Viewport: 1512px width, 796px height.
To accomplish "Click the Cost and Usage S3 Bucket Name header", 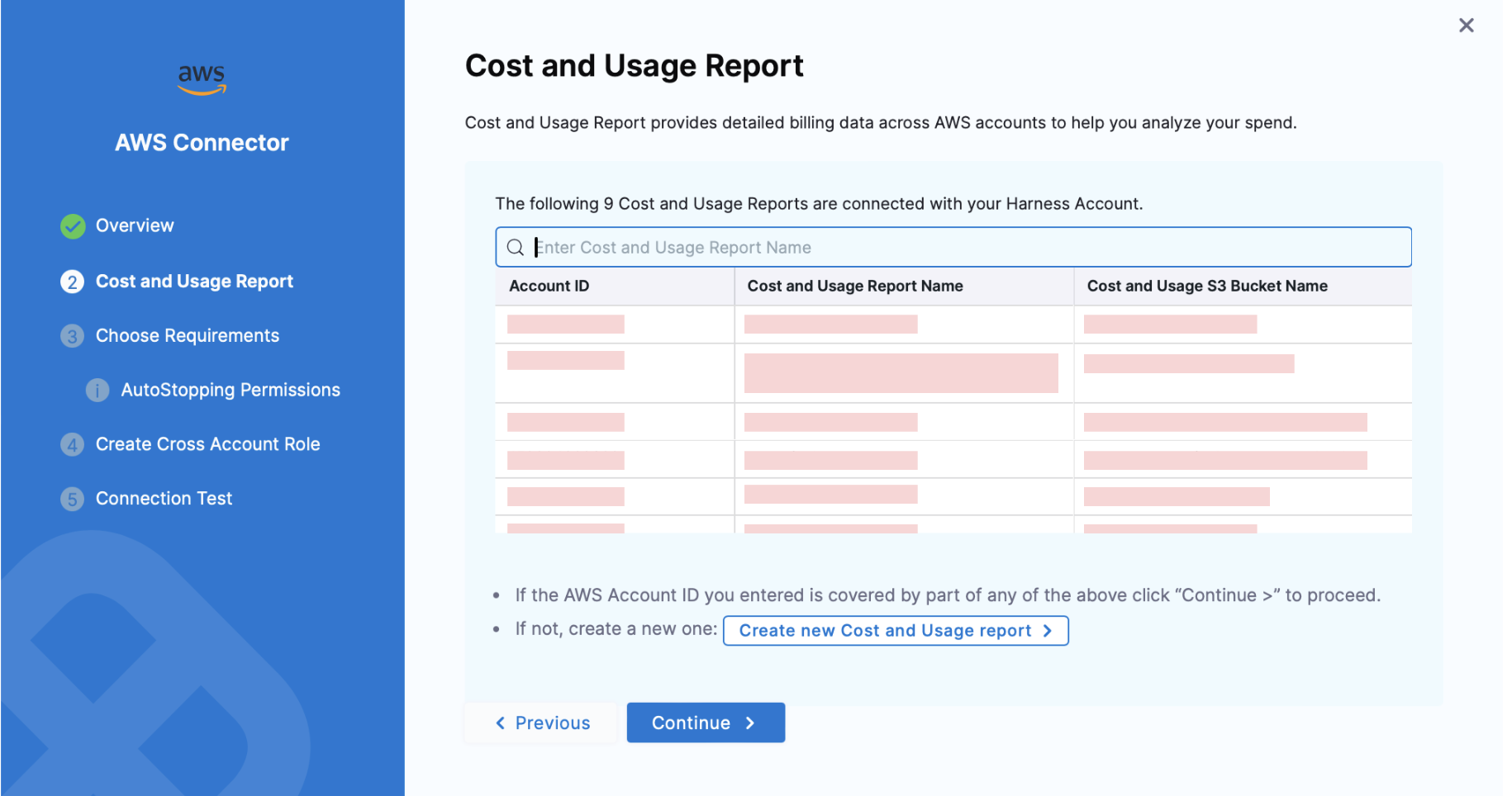I will (1206, 287).
